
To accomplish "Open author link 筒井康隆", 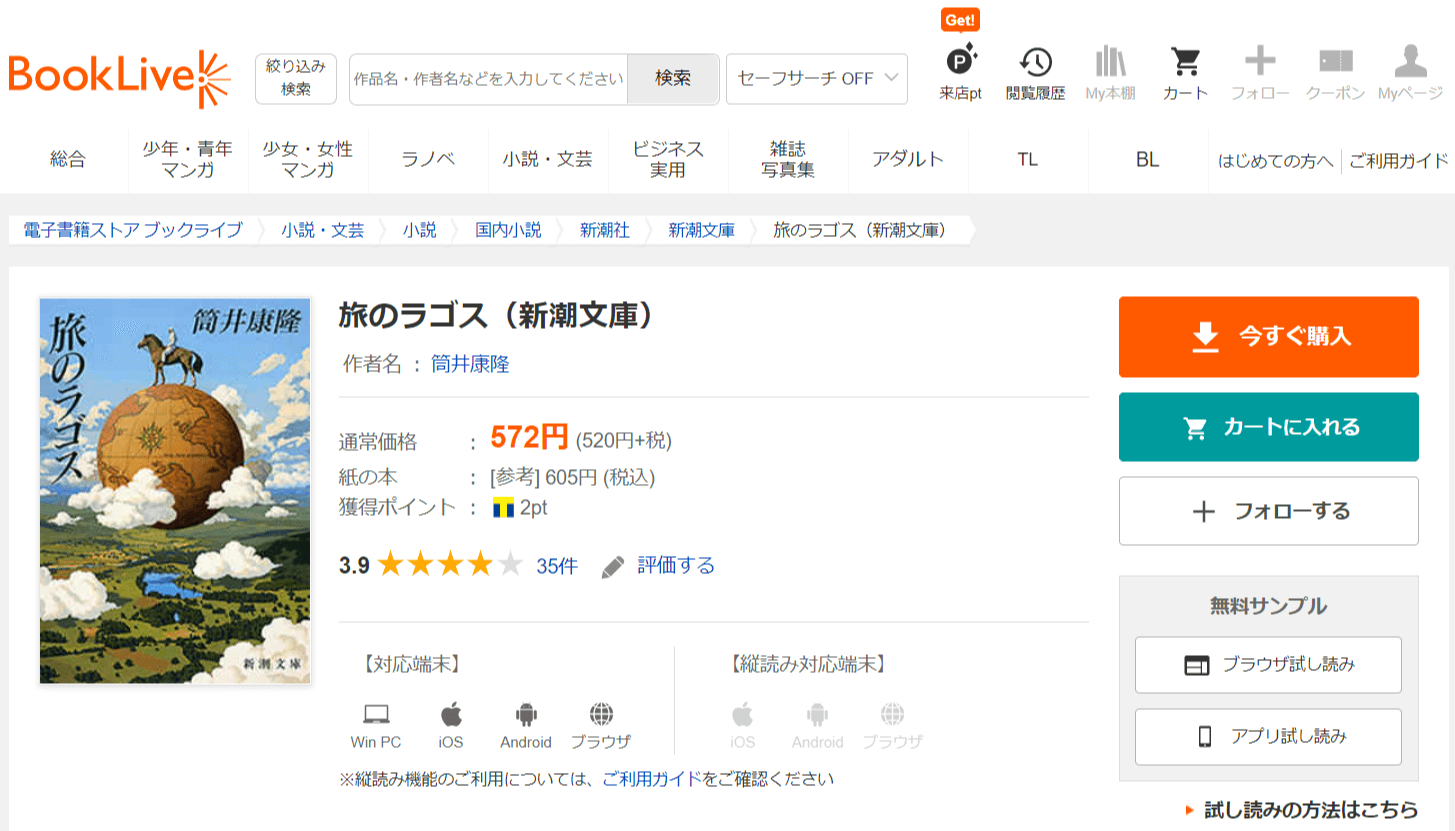I will (x=470, y=364).
